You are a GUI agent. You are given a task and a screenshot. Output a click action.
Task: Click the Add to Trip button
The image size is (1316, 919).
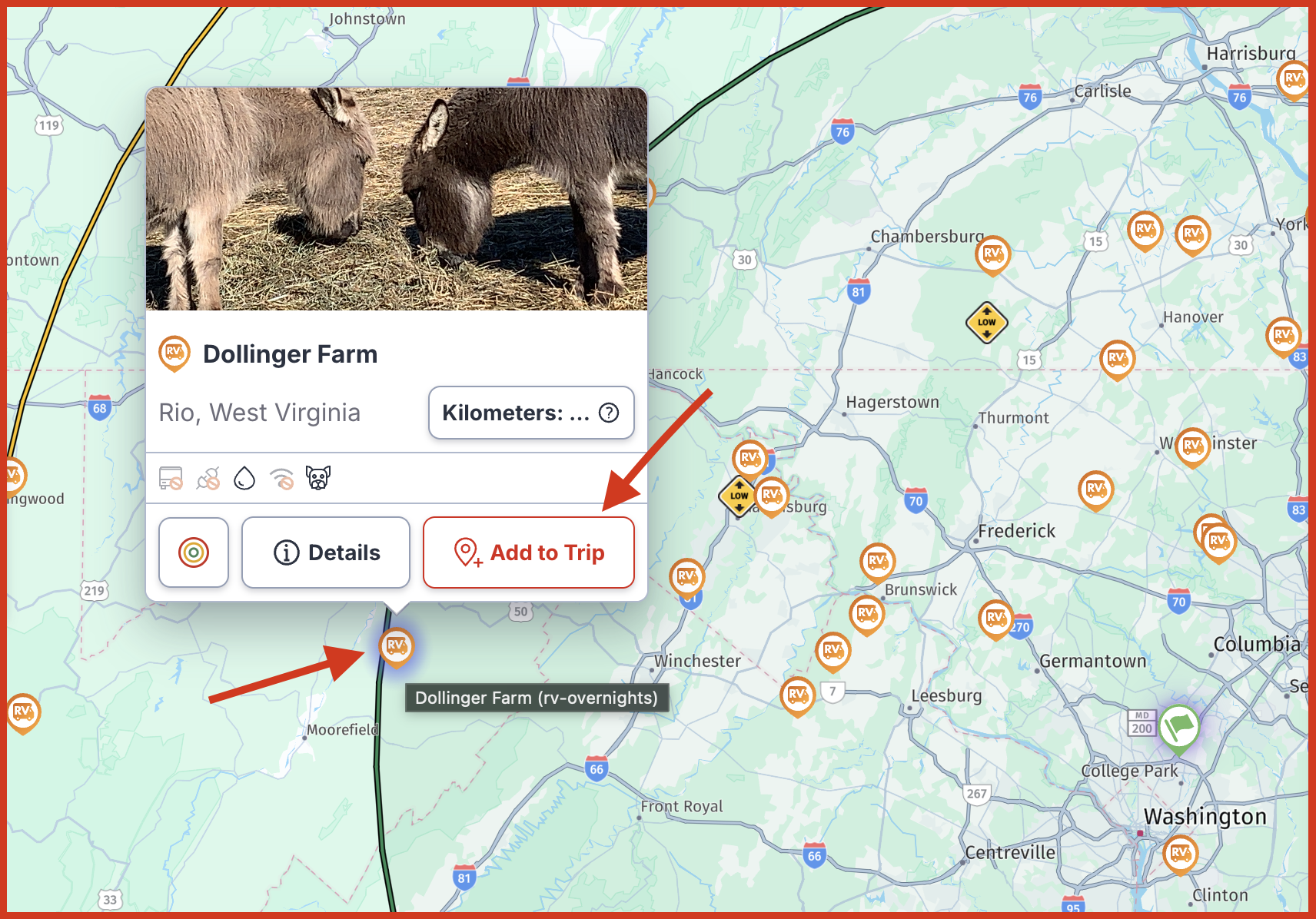529,552
